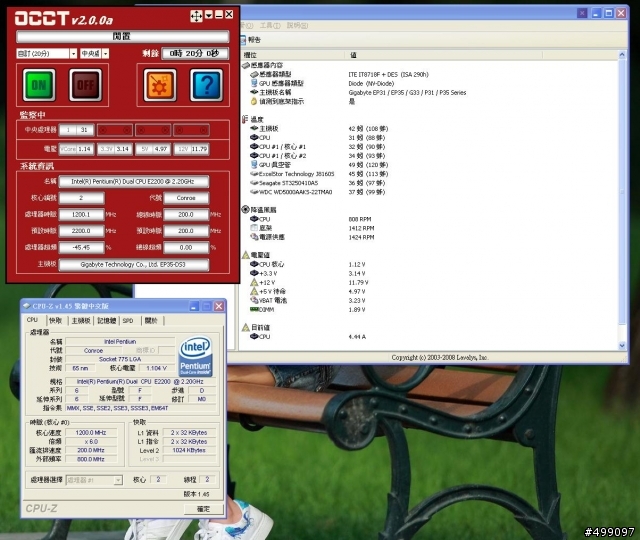Image resolution: width=640 pixels, height=540 pixels.
Task: Click the WDC WD5000AAKS drive icon
Action: 254,192
